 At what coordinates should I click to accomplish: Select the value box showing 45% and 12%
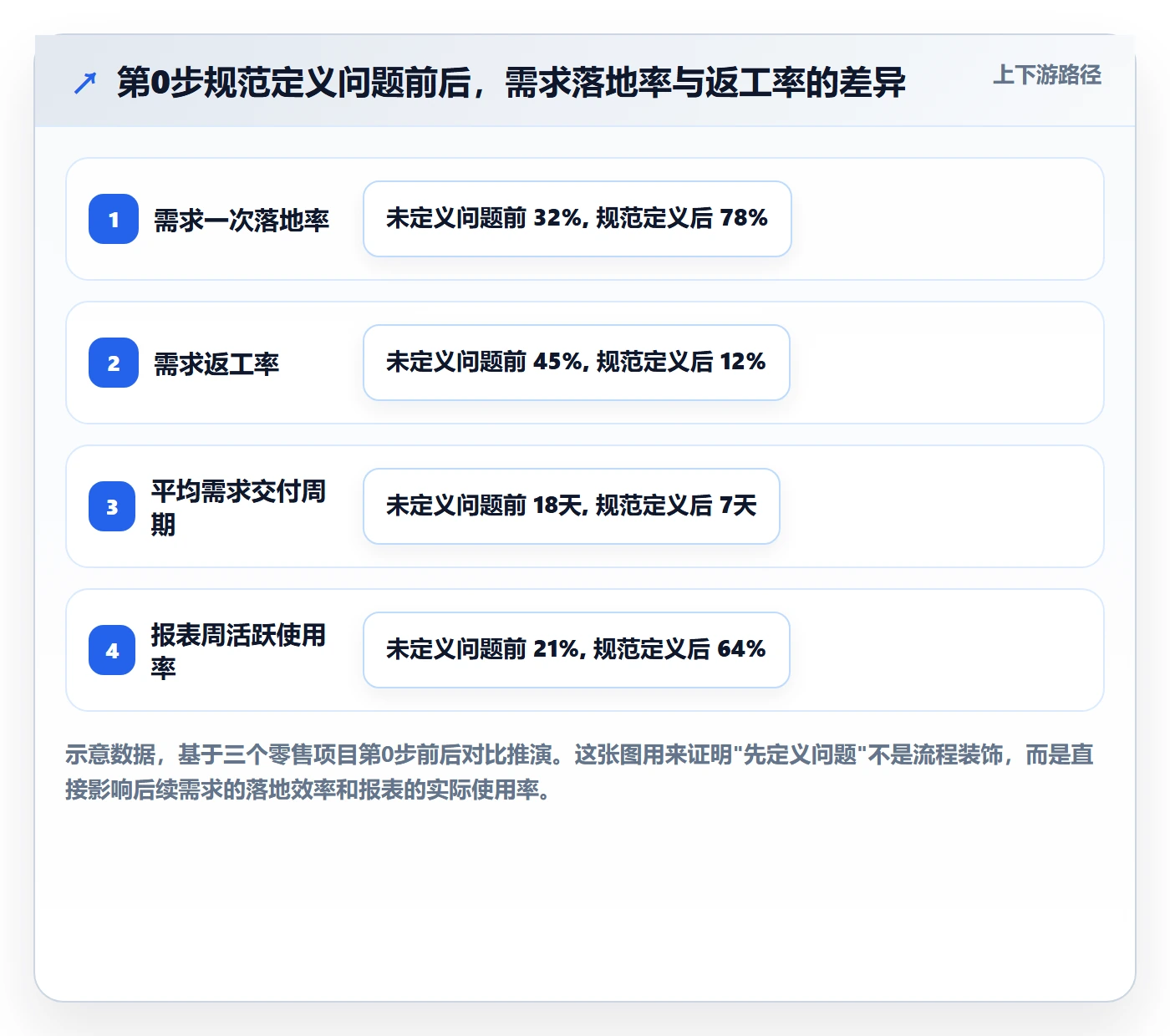click(577, 363)
